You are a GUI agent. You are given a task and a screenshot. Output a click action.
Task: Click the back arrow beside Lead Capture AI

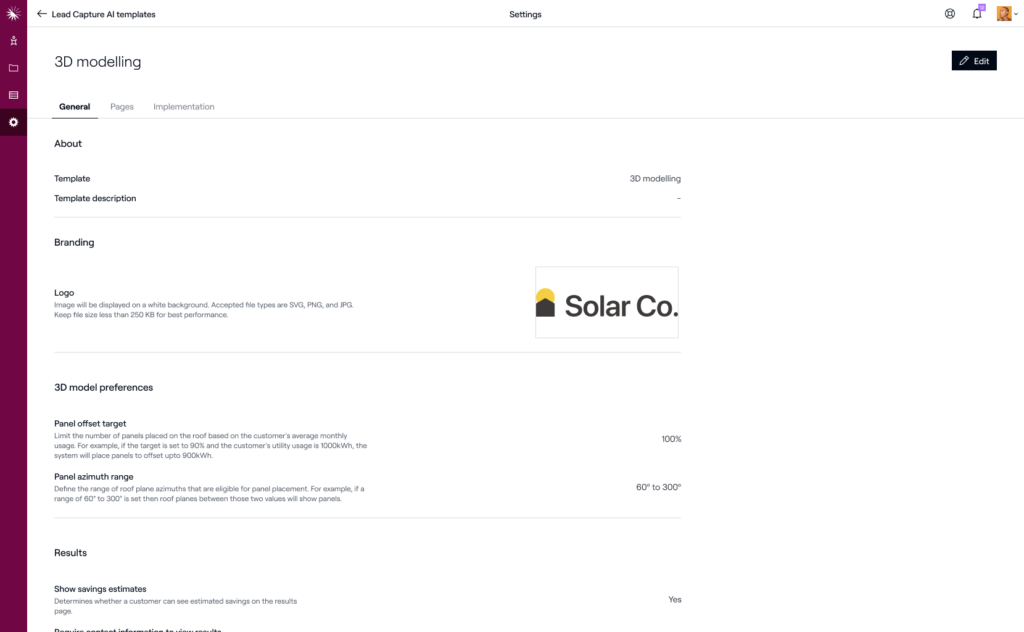pos(42,14)
